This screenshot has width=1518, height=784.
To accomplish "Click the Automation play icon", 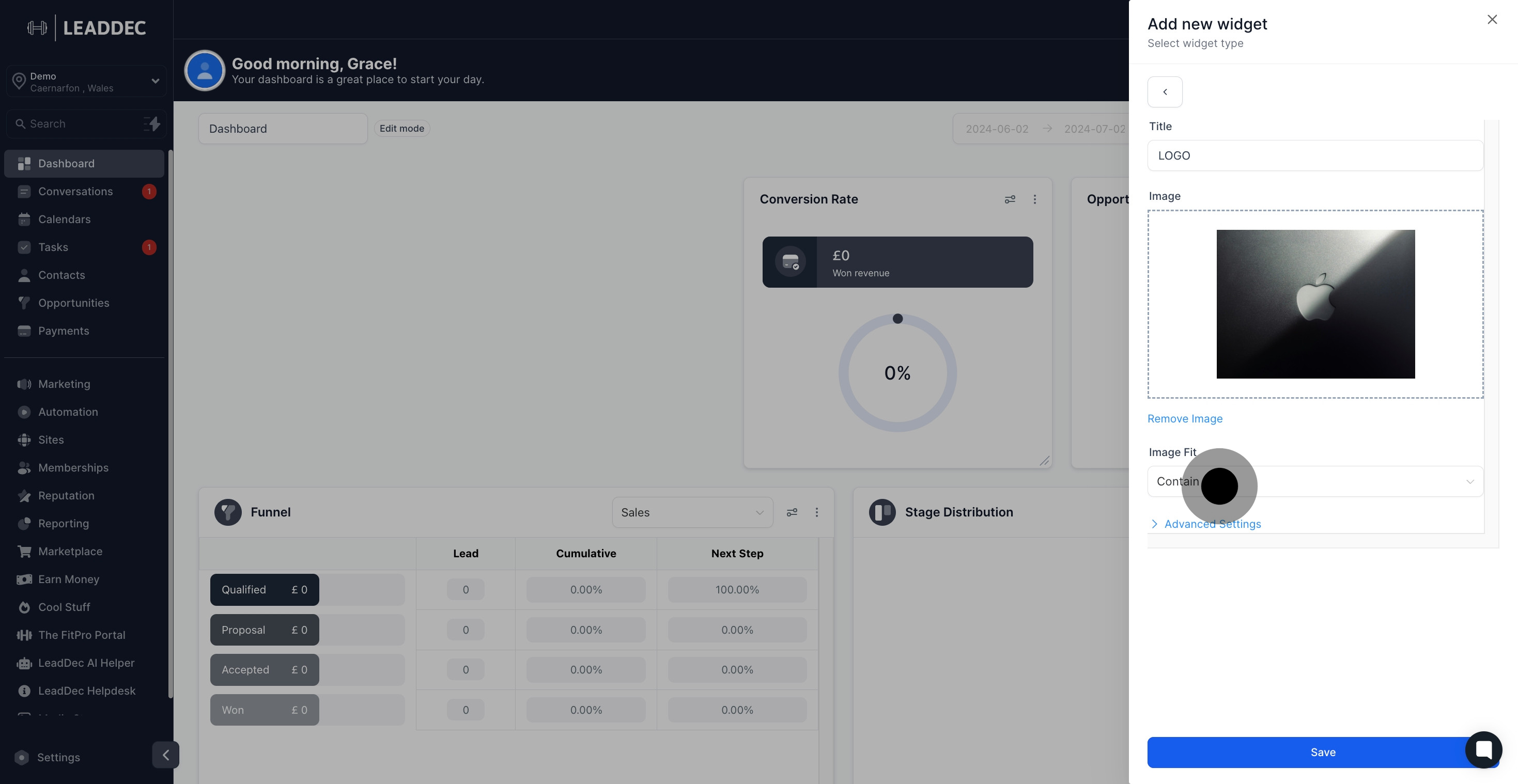I will coord(24,412).
